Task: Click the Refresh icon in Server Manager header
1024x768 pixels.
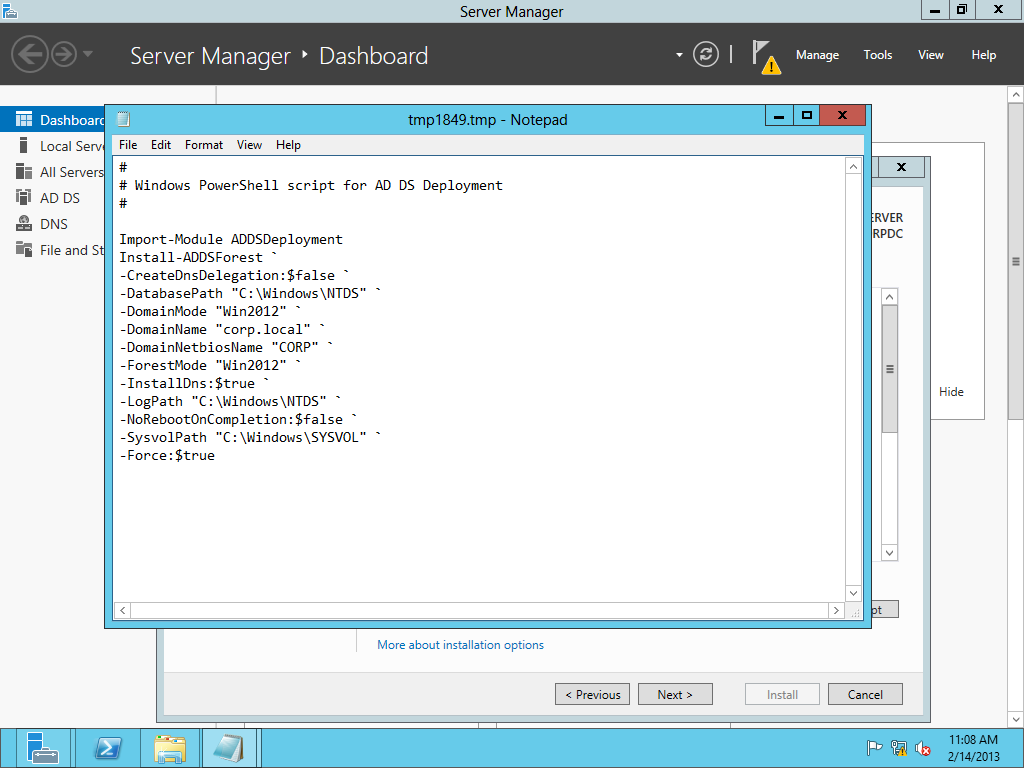Action: 706,54
